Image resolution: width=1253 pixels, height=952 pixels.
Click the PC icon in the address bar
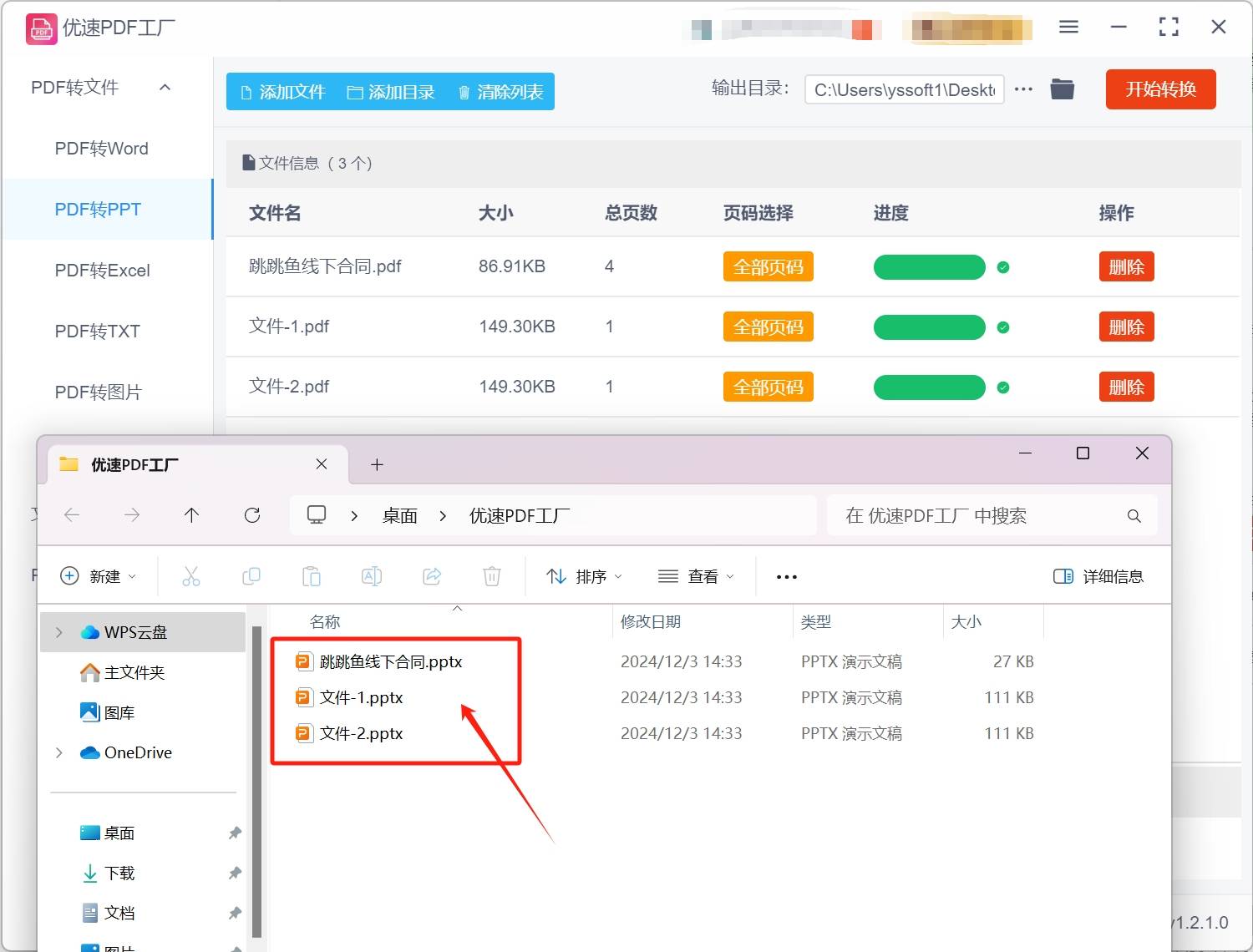click(317, 515)
